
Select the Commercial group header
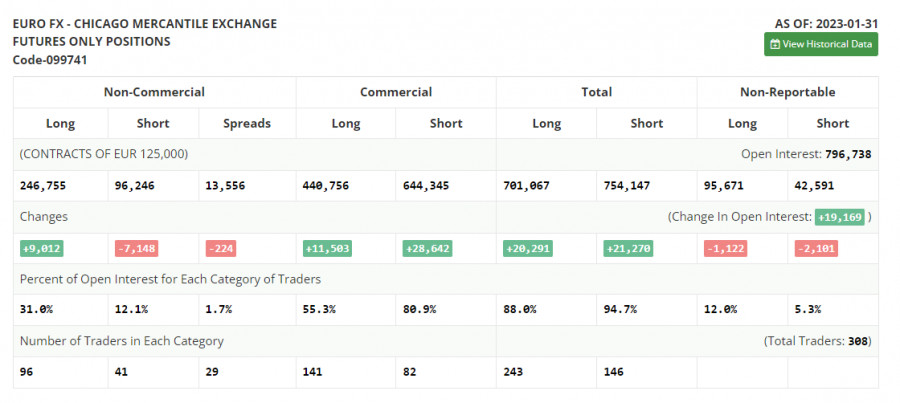point(396,92)
